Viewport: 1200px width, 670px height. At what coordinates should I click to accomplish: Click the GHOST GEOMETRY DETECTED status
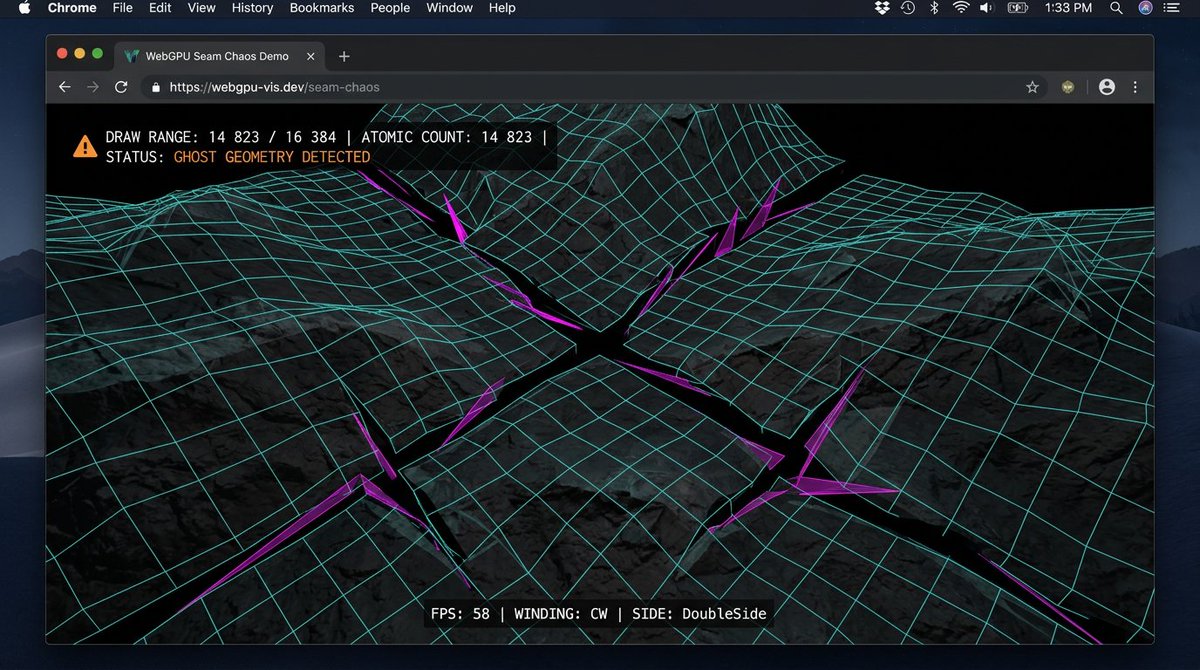click(272, 157)
